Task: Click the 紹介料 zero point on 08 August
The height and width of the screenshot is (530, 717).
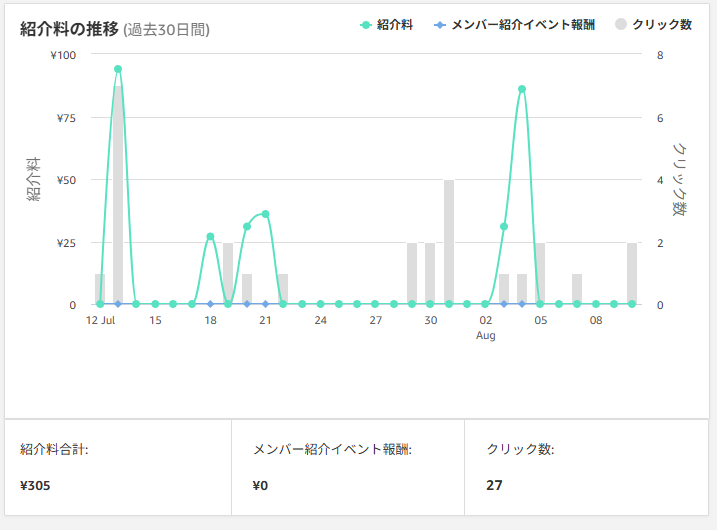Action: point(596,304)
